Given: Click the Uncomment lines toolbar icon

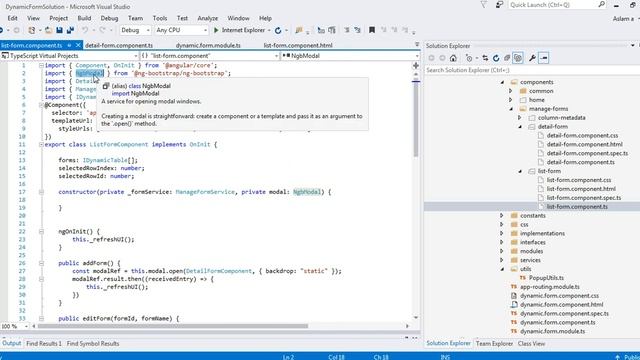Looking at the screenshot, I should (x=358, y=30).
